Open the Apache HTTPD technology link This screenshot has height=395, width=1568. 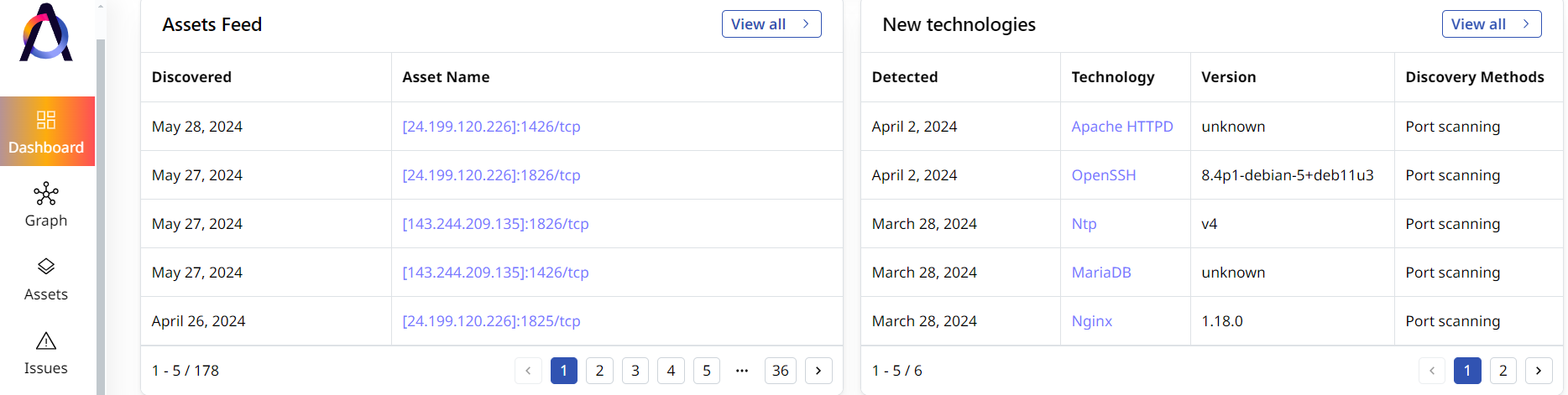pyautogui.click(x=1122, y=127)
